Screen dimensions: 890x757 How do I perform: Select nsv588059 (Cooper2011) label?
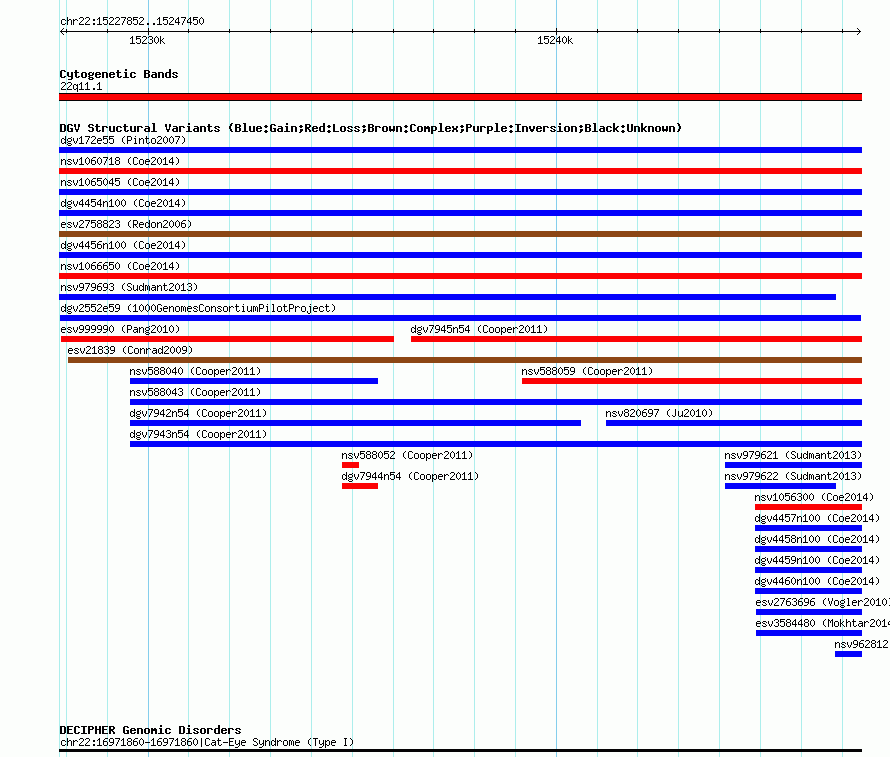coord(587,371)
